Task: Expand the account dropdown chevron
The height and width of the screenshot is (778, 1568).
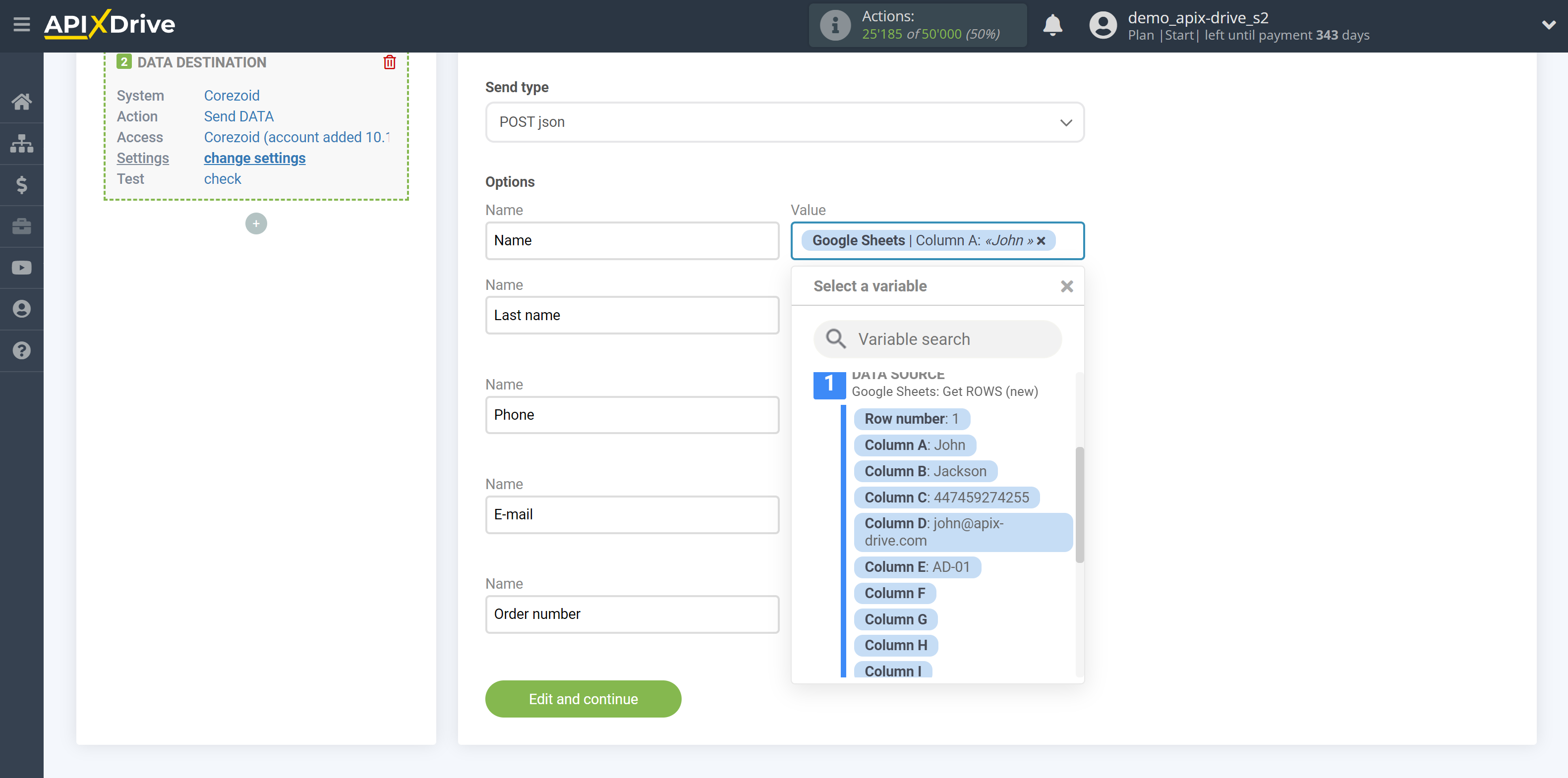Action: click(1549, 26)
